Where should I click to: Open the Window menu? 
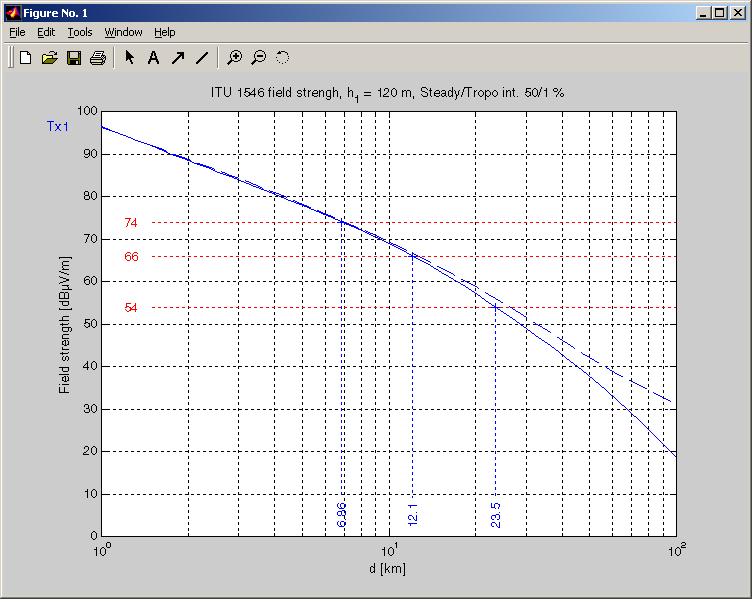coord(123,32)
